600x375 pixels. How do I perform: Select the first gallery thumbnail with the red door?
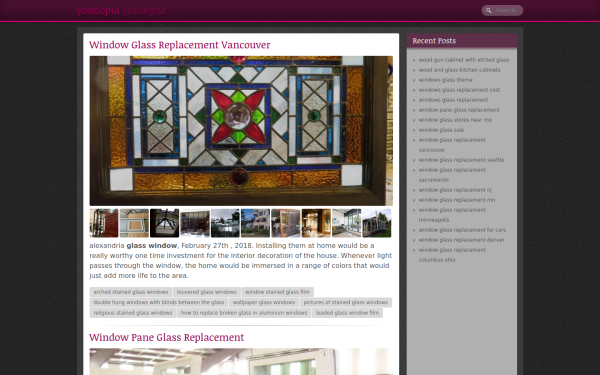tap(104, 223)
